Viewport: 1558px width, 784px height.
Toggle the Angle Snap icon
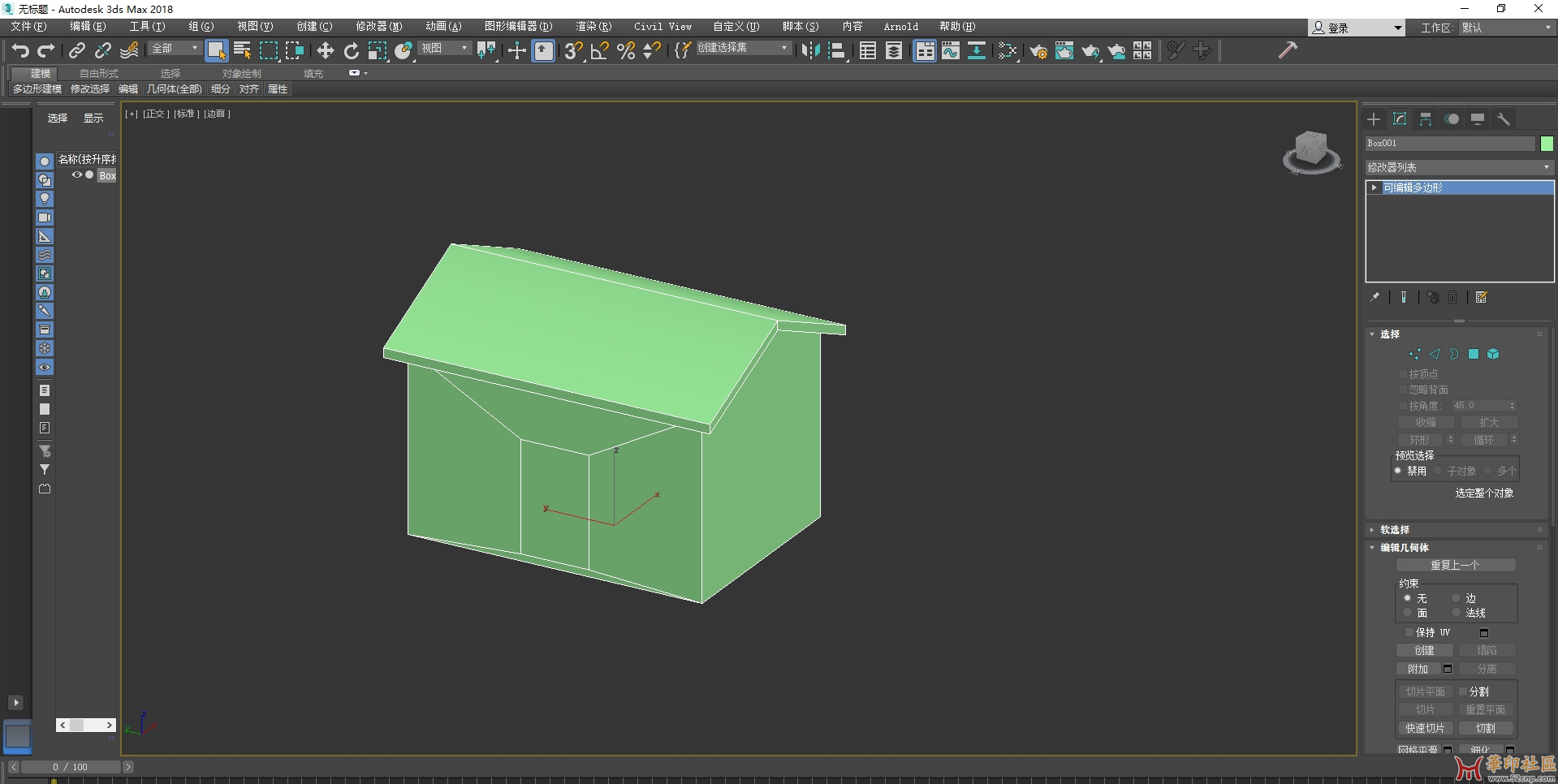[599, 51]
